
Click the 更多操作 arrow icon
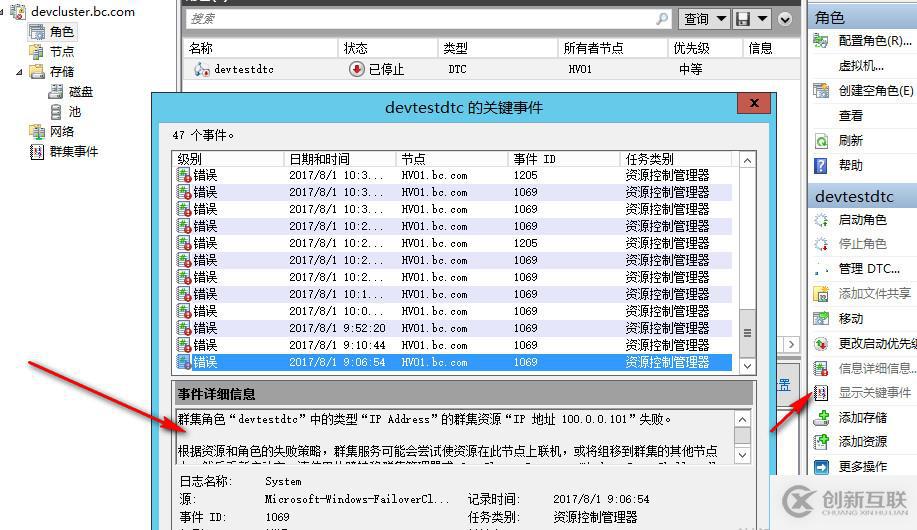point(821,467)
